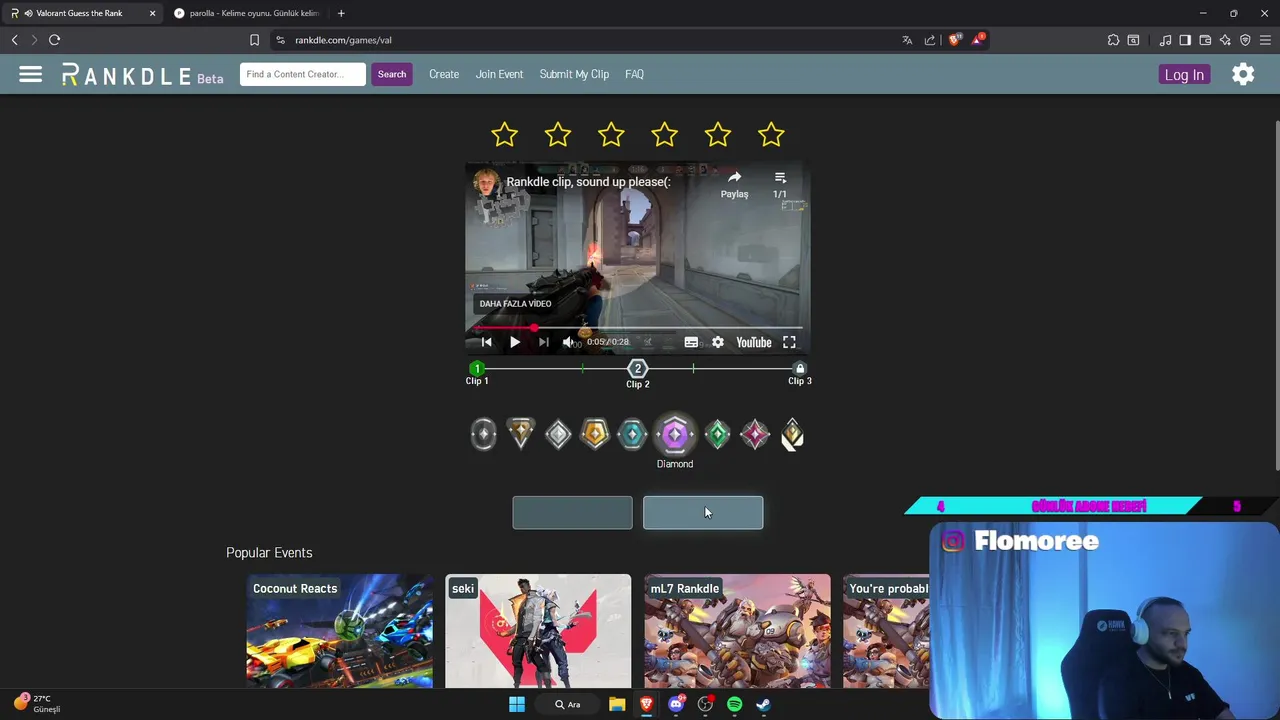1280x720 pixels.
Task: Click the purple Search button
Action: tap(392, 74)
